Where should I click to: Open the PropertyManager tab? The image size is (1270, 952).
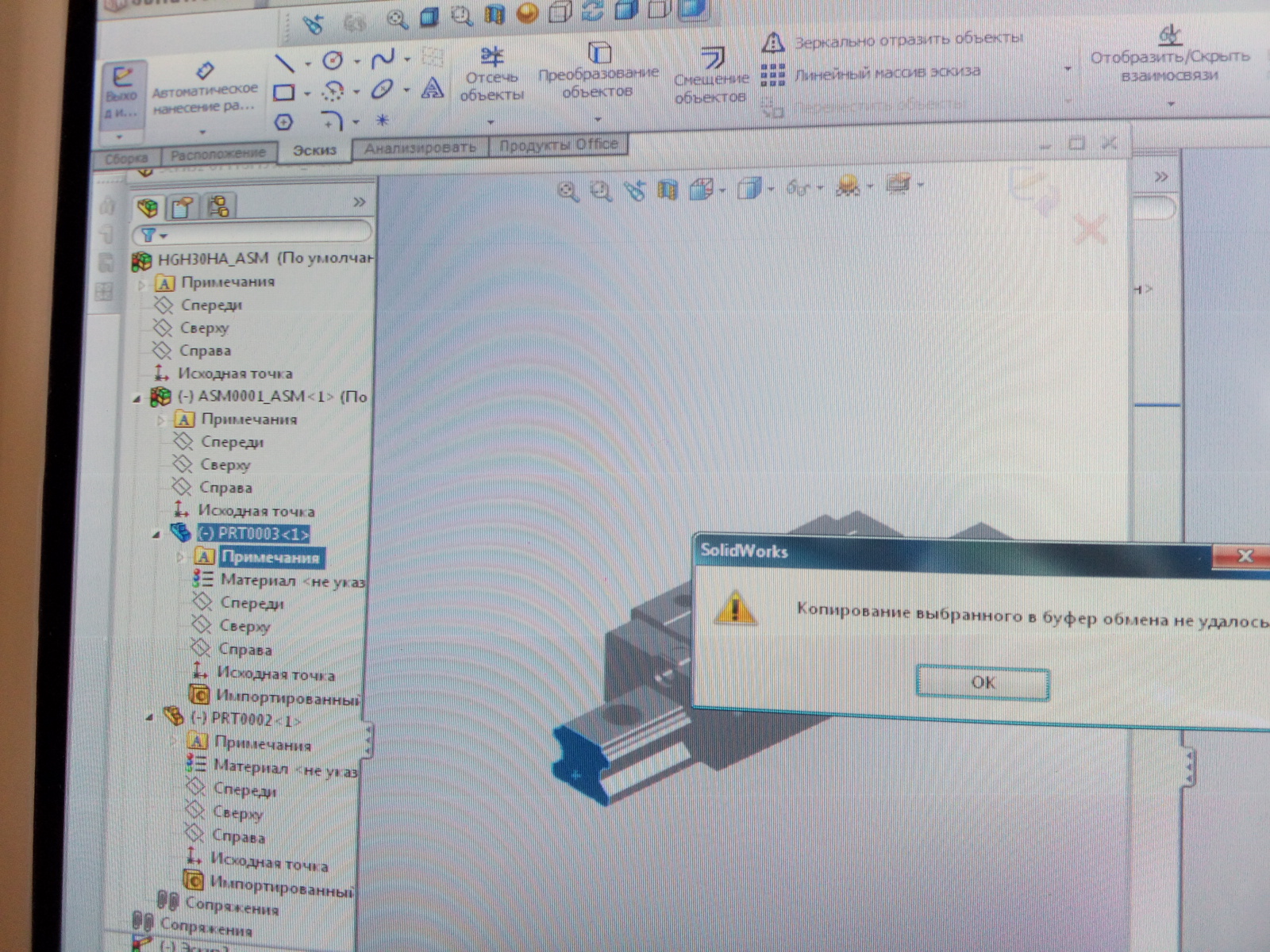183,208
